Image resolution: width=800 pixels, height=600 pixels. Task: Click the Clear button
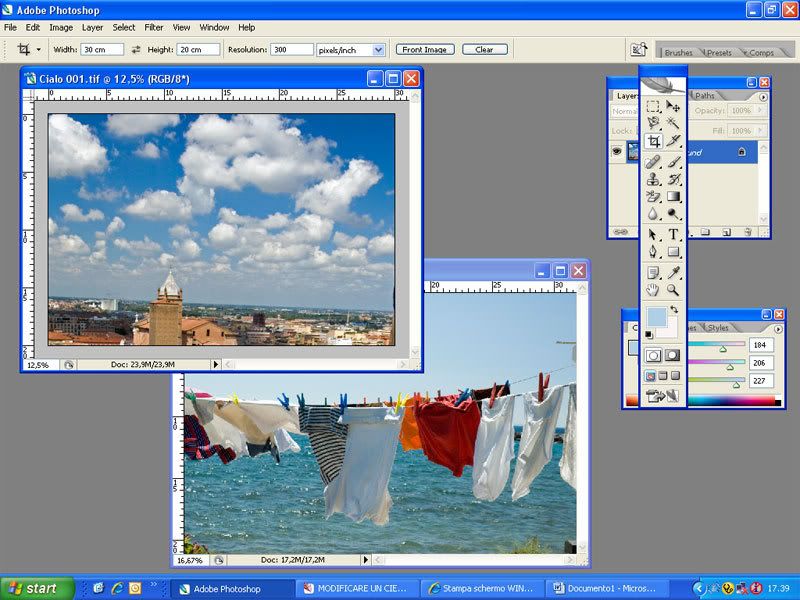point(484,49)
